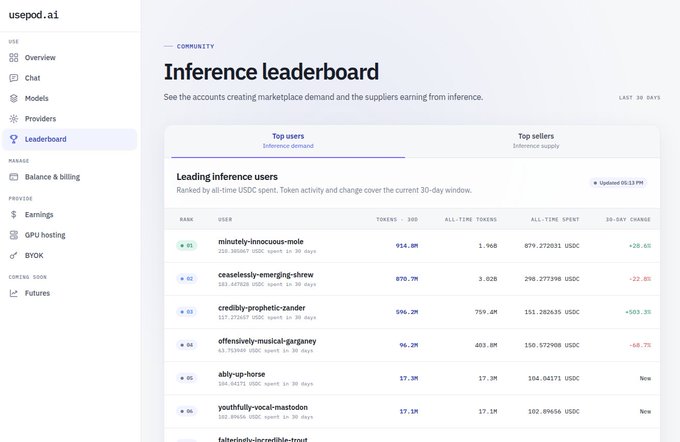The width and height of the screenshot is (680, 442).
Task: Click the Leading inference users heading
Action: pyautogui.click(x=227, y=177)
